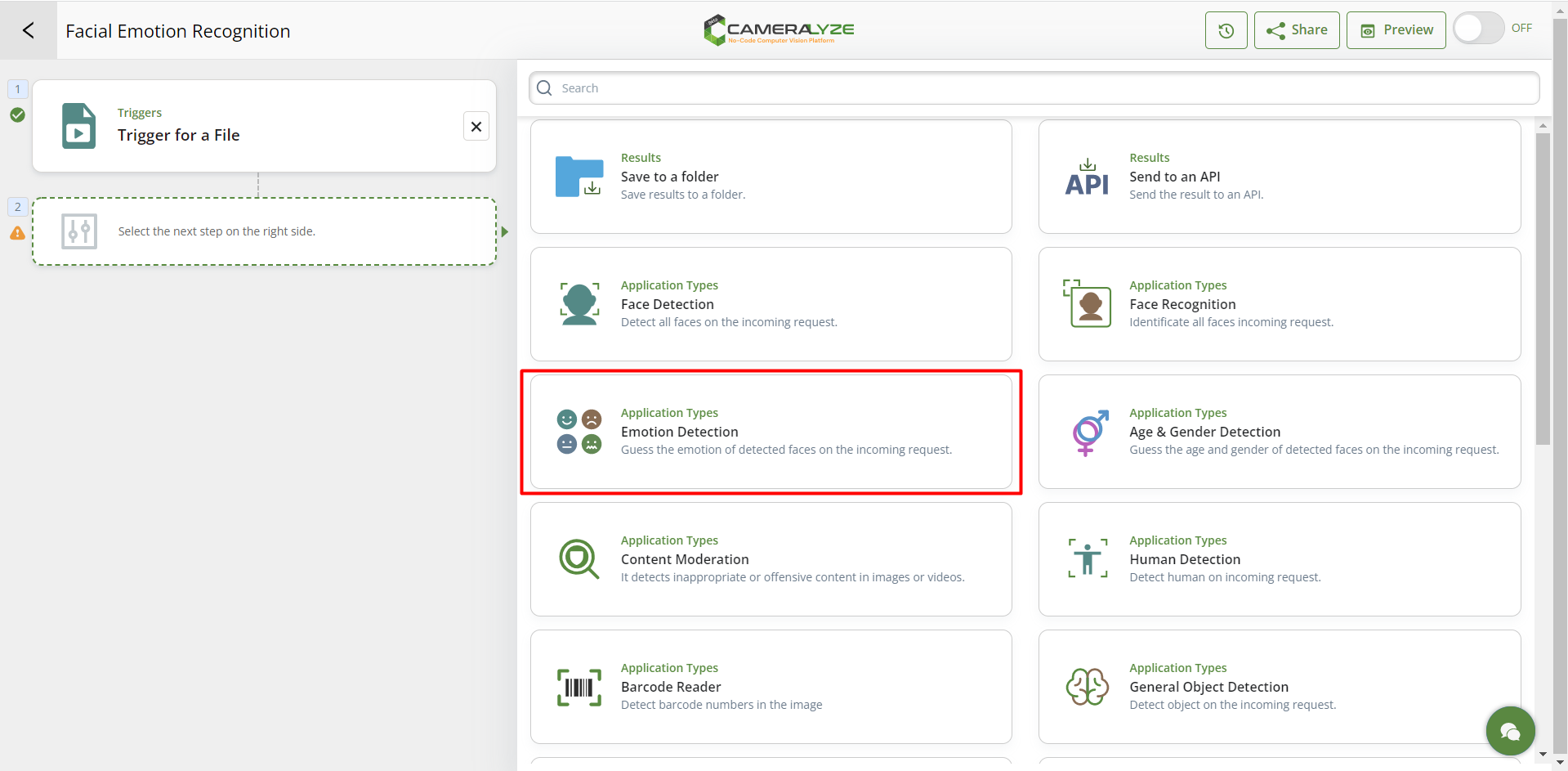Viewport: 1568px width, 771px height.
Task: Click the step number 1 badge
Action: point(17,89)
